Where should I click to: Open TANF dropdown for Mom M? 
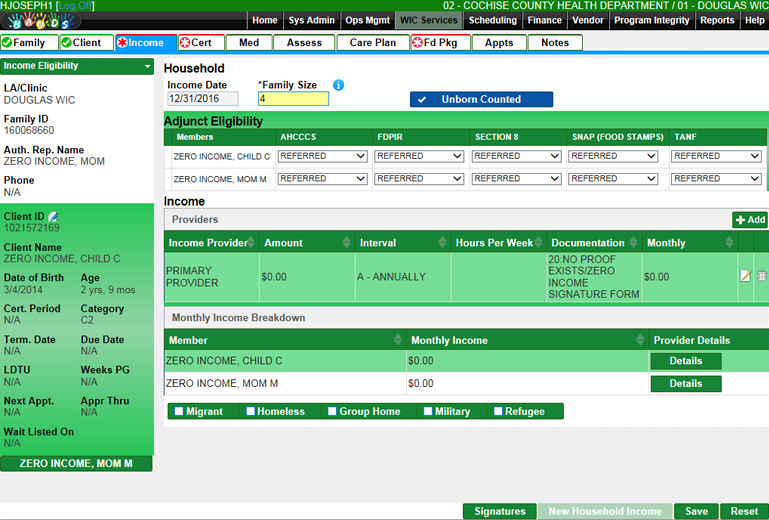[x=716, y=179]
